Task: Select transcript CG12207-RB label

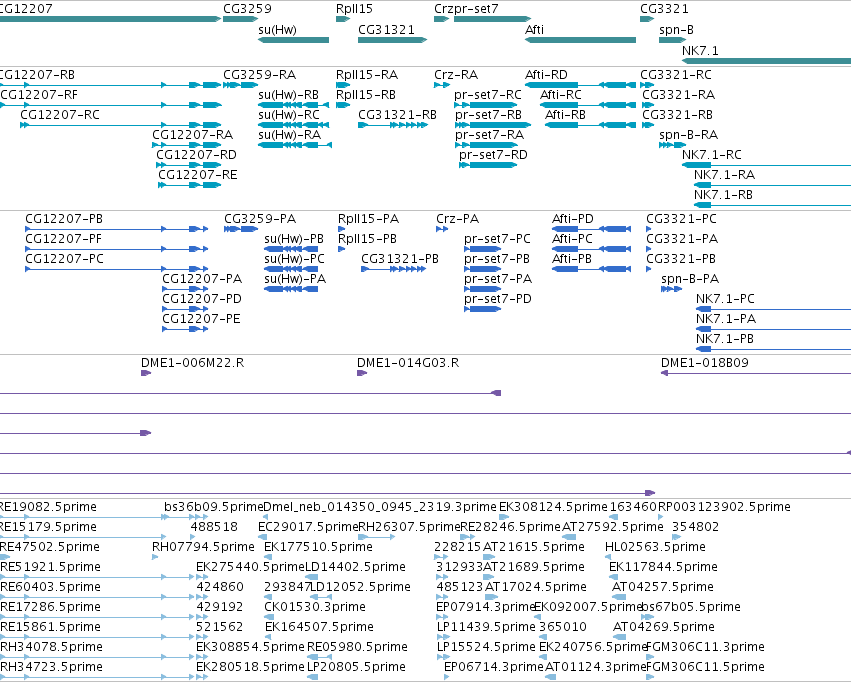Action: [x=37, y=75]
